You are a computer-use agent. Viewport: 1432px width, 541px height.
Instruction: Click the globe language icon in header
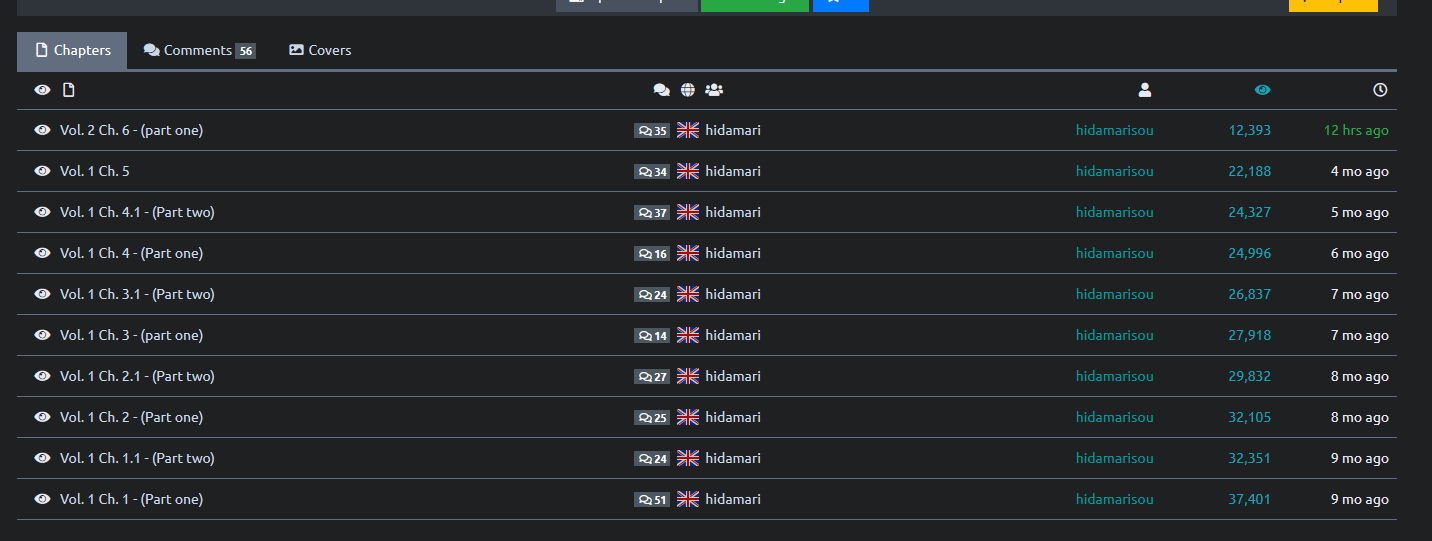coord(688,90)
